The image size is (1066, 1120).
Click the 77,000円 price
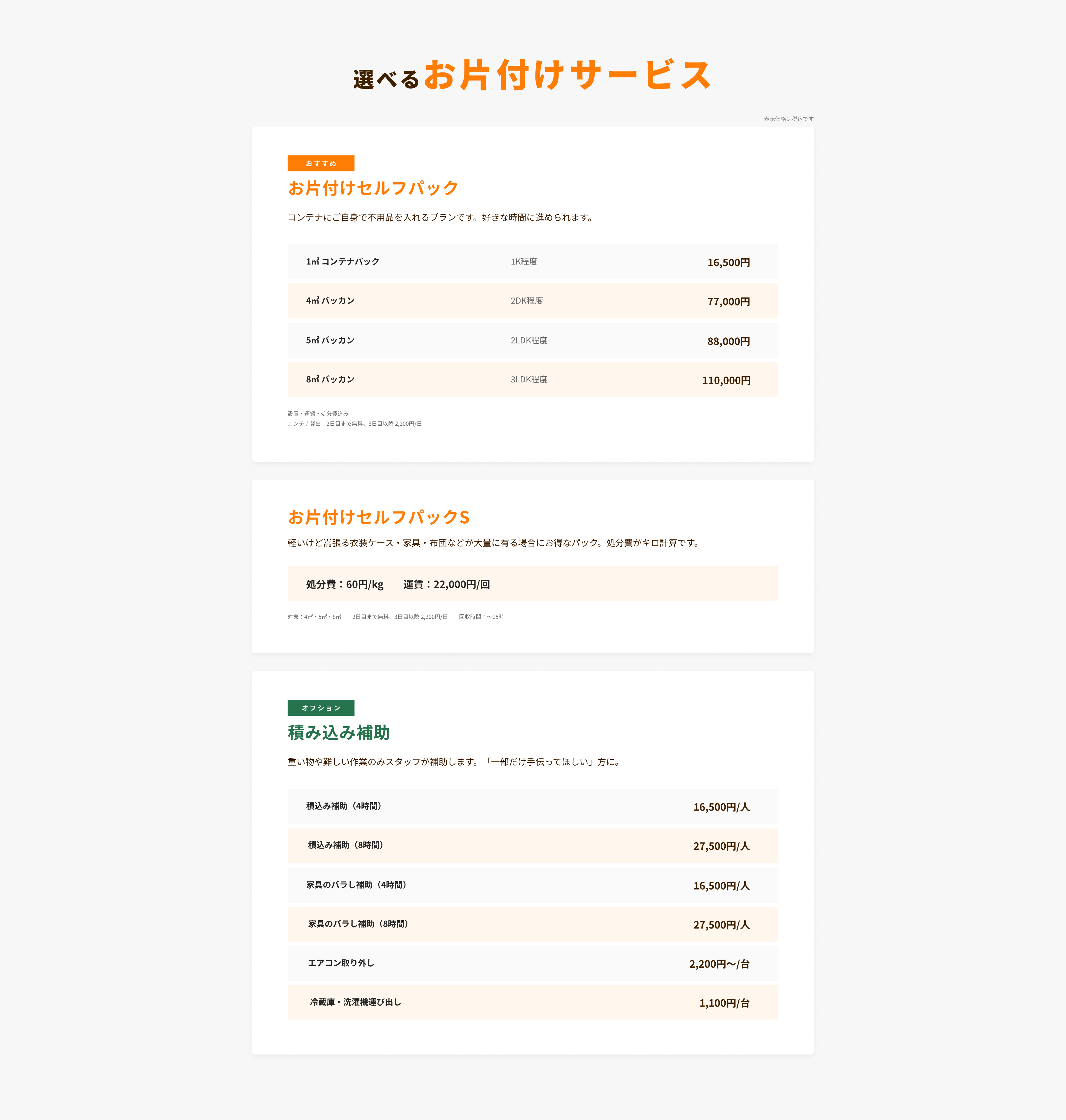(728, 302)
